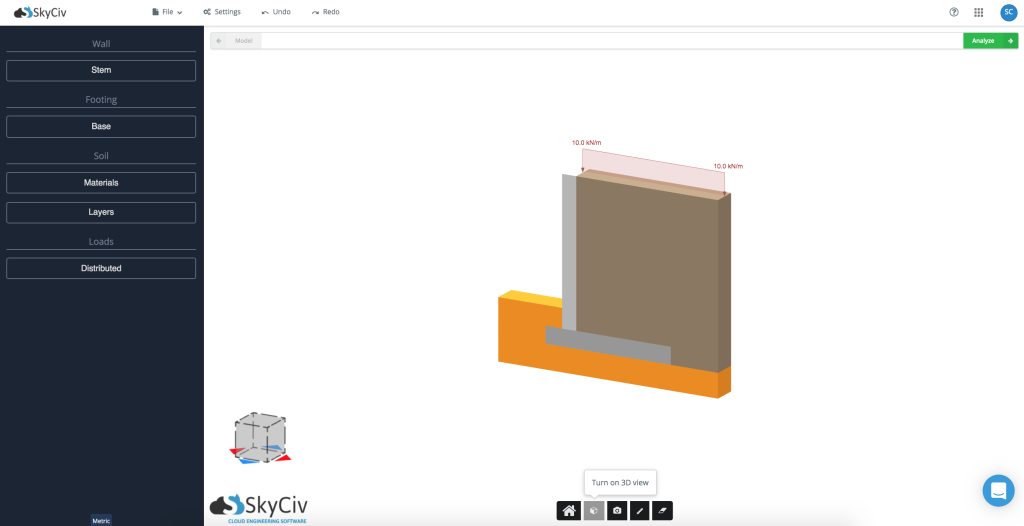The image size is (1024, 526).
Task: Click the Analyze button
Action: click(990, 41)
